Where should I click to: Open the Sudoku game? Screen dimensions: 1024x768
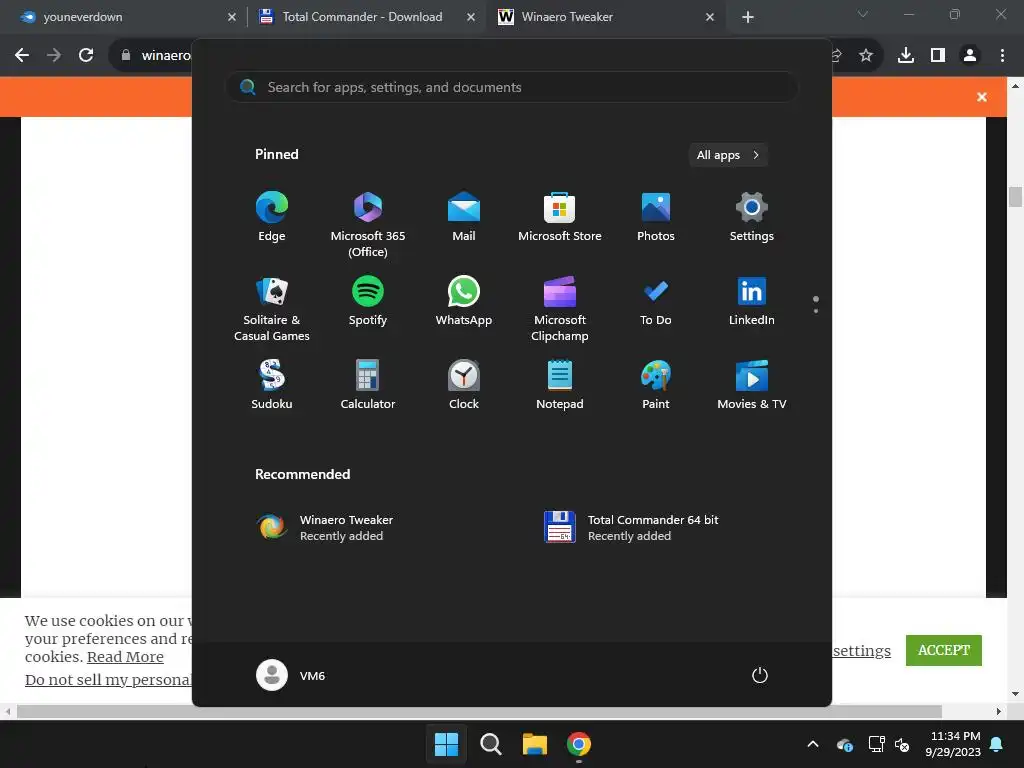click(272, 386)
